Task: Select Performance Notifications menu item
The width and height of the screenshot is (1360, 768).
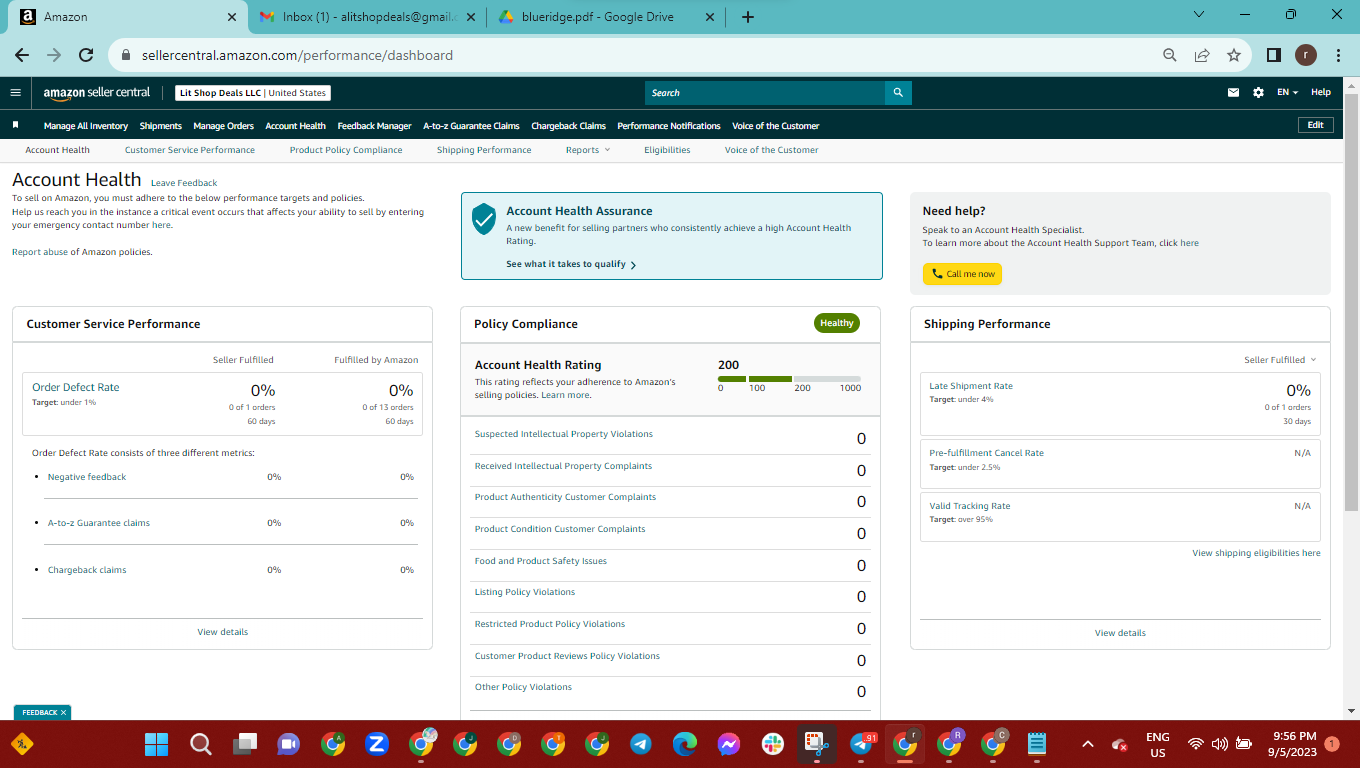Action: pos(669,126)
